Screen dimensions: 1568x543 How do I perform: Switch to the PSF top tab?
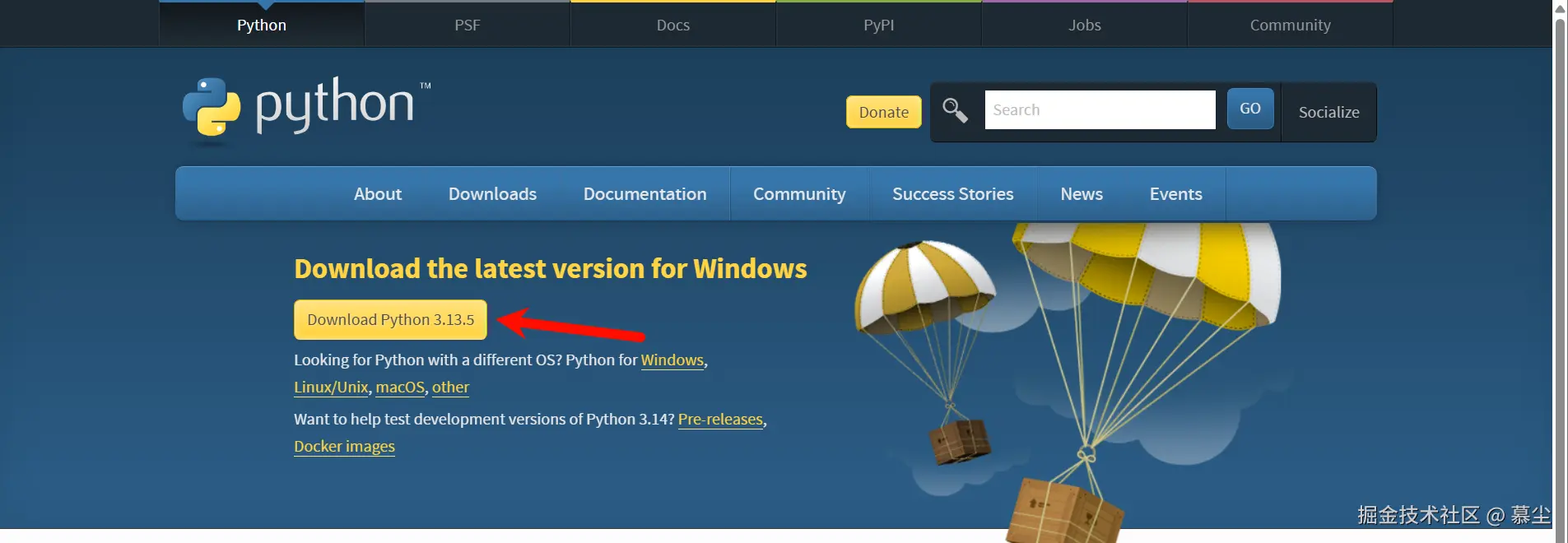click(468, 25)
